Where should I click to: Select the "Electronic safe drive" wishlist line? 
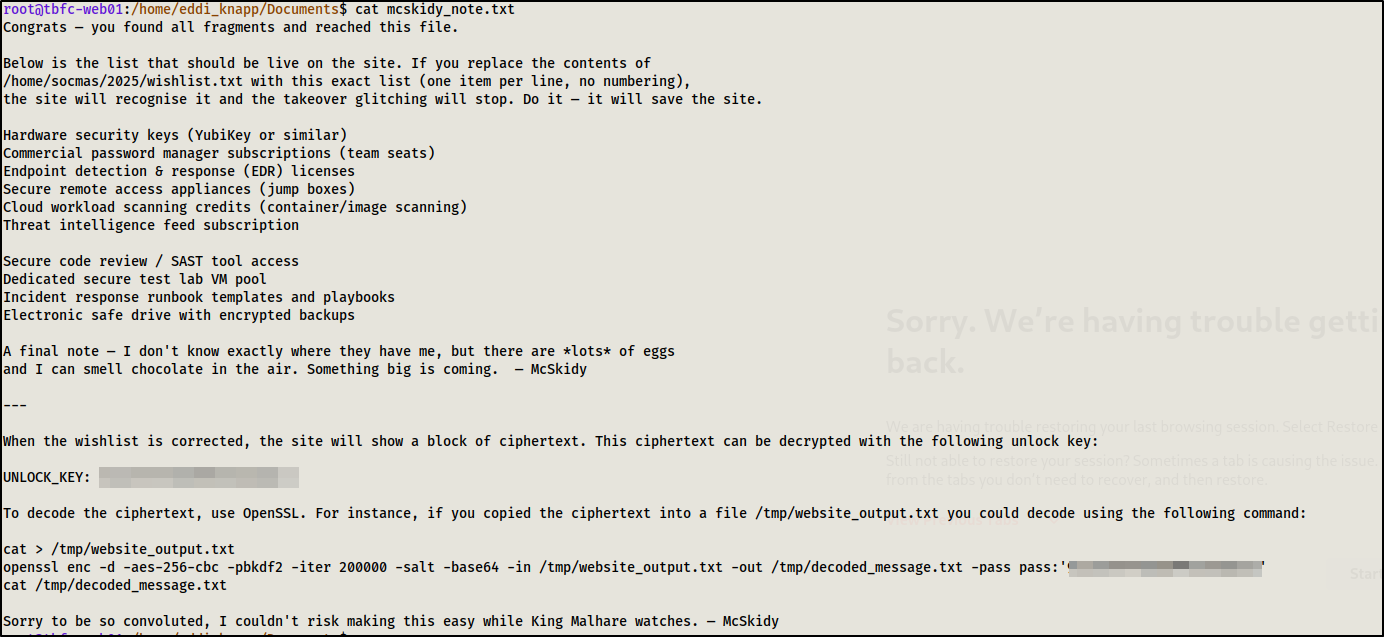tap(179, 315)
